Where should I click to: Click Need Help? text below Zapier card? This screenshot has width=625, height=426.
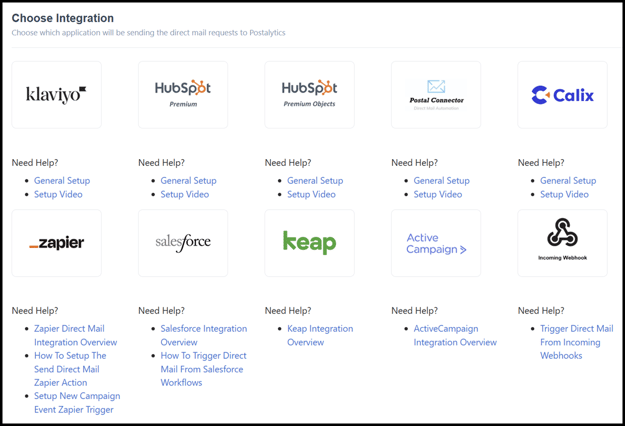pyautogui.click(x=35, y=310)
